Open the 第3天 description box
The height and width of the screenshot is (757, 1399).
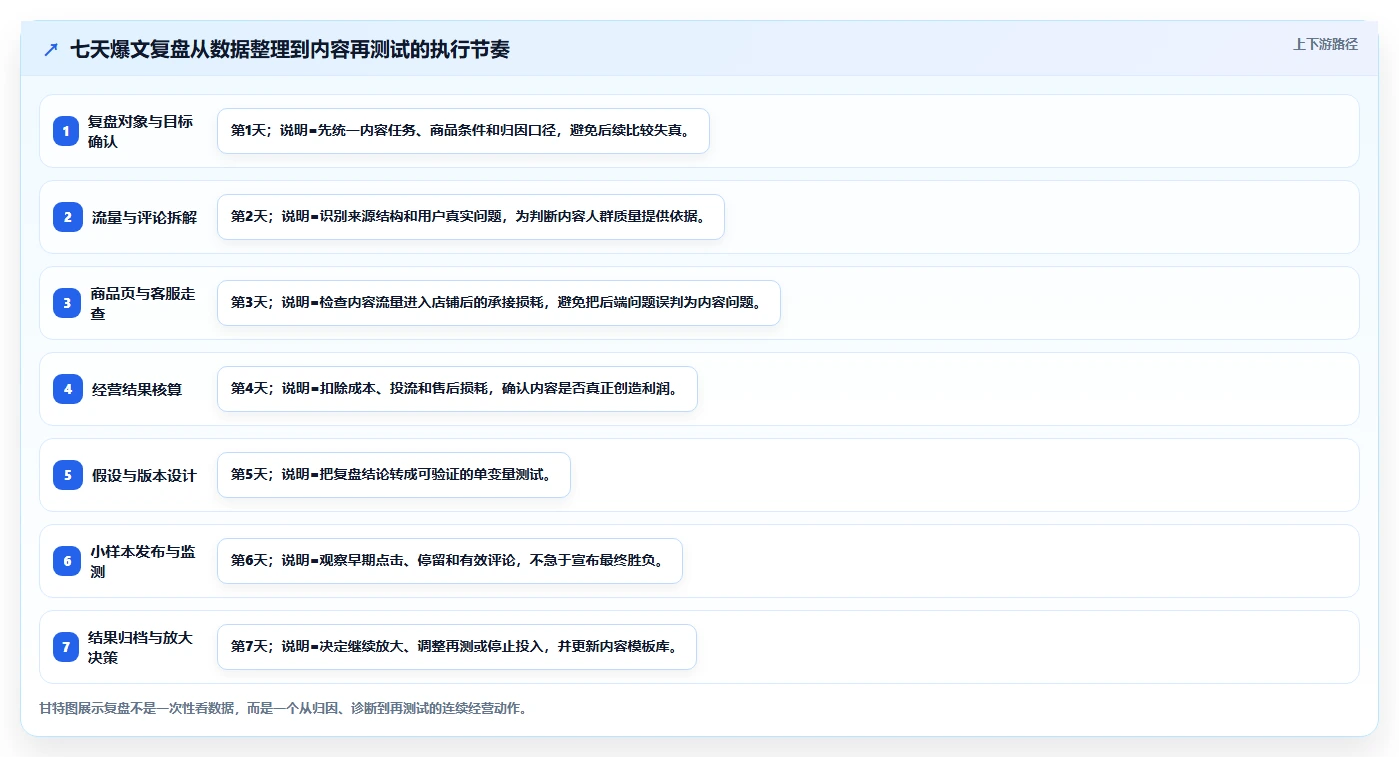498,303
